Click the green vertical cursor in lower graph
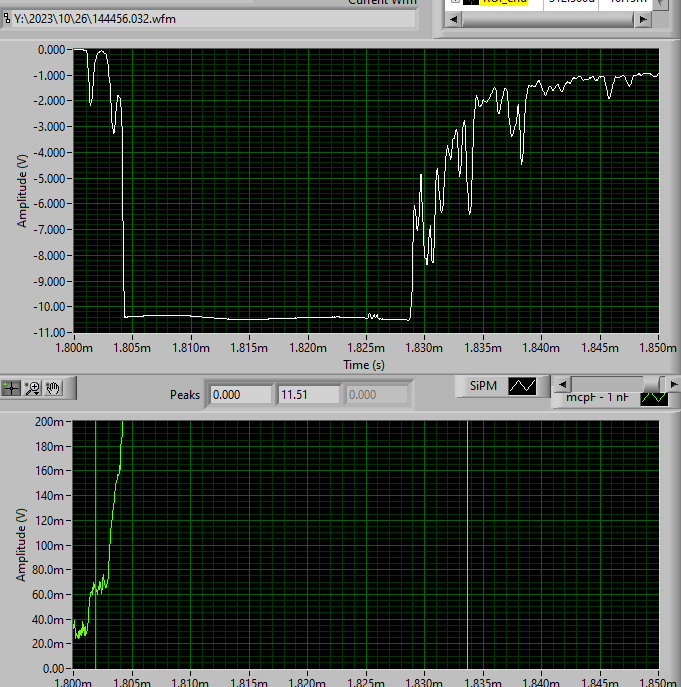This screenshot has height=687, width=681. (x=468, y=543)
